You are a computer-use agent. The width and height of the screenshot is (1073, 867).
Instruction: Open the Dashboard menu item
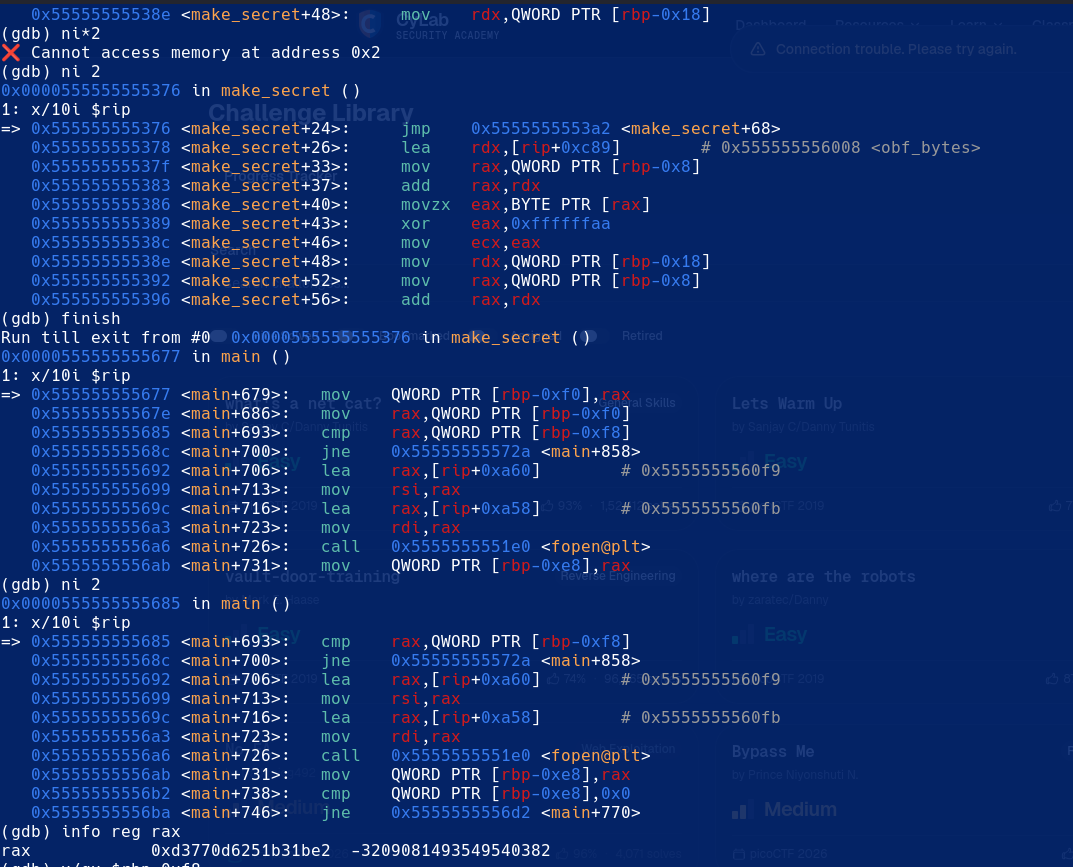771,25
